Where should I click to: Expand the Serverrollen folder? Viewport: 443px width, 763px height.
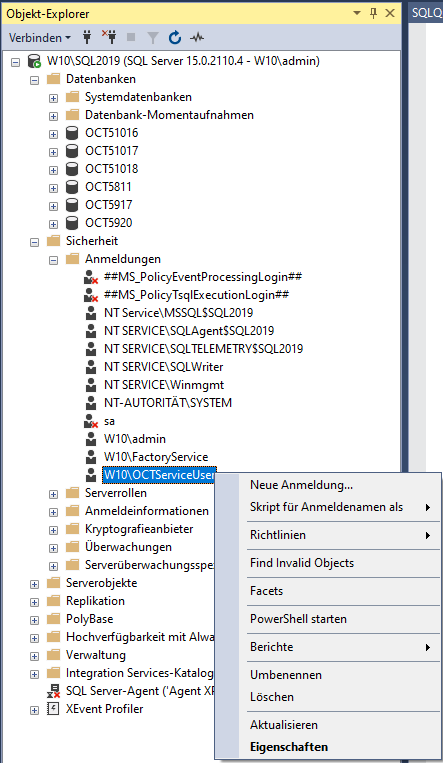pyautogui.click(x=54, y=494)
